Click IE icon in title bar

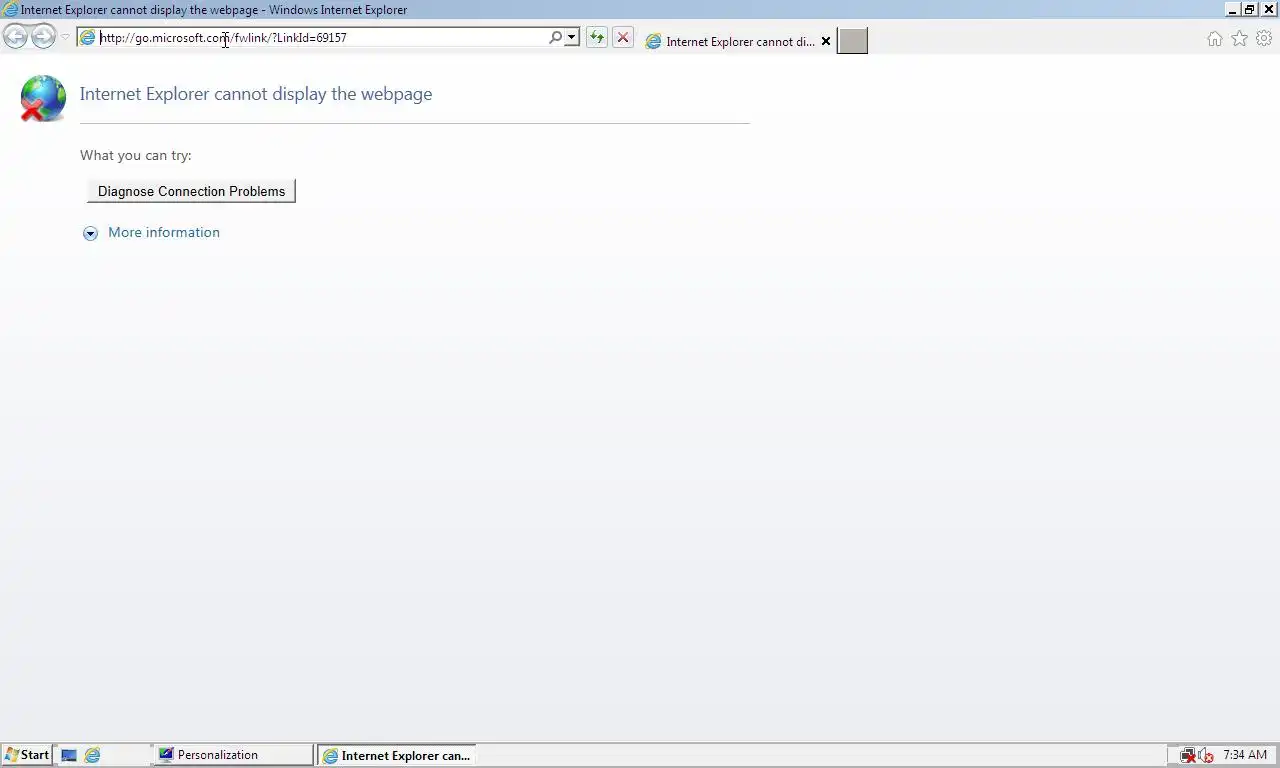(x=10, y=9)
